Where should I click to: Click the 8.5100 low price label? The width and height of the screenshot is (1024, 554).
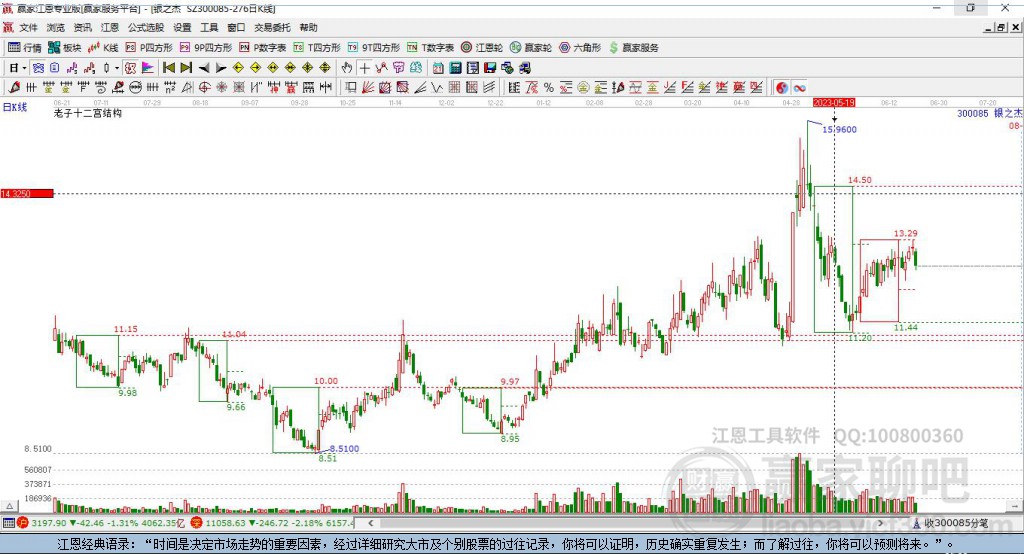pos(344,449)
